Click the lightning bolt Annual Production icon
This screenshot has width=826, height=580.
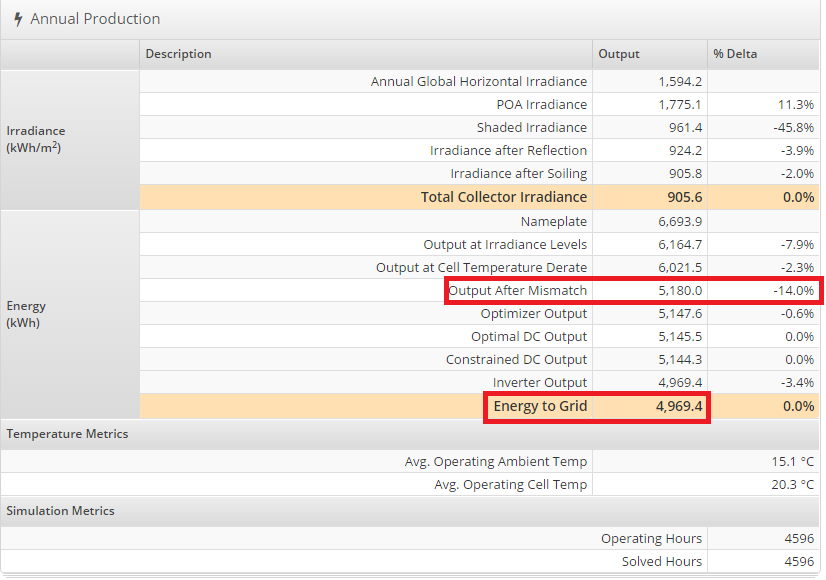tap(18, 19)
